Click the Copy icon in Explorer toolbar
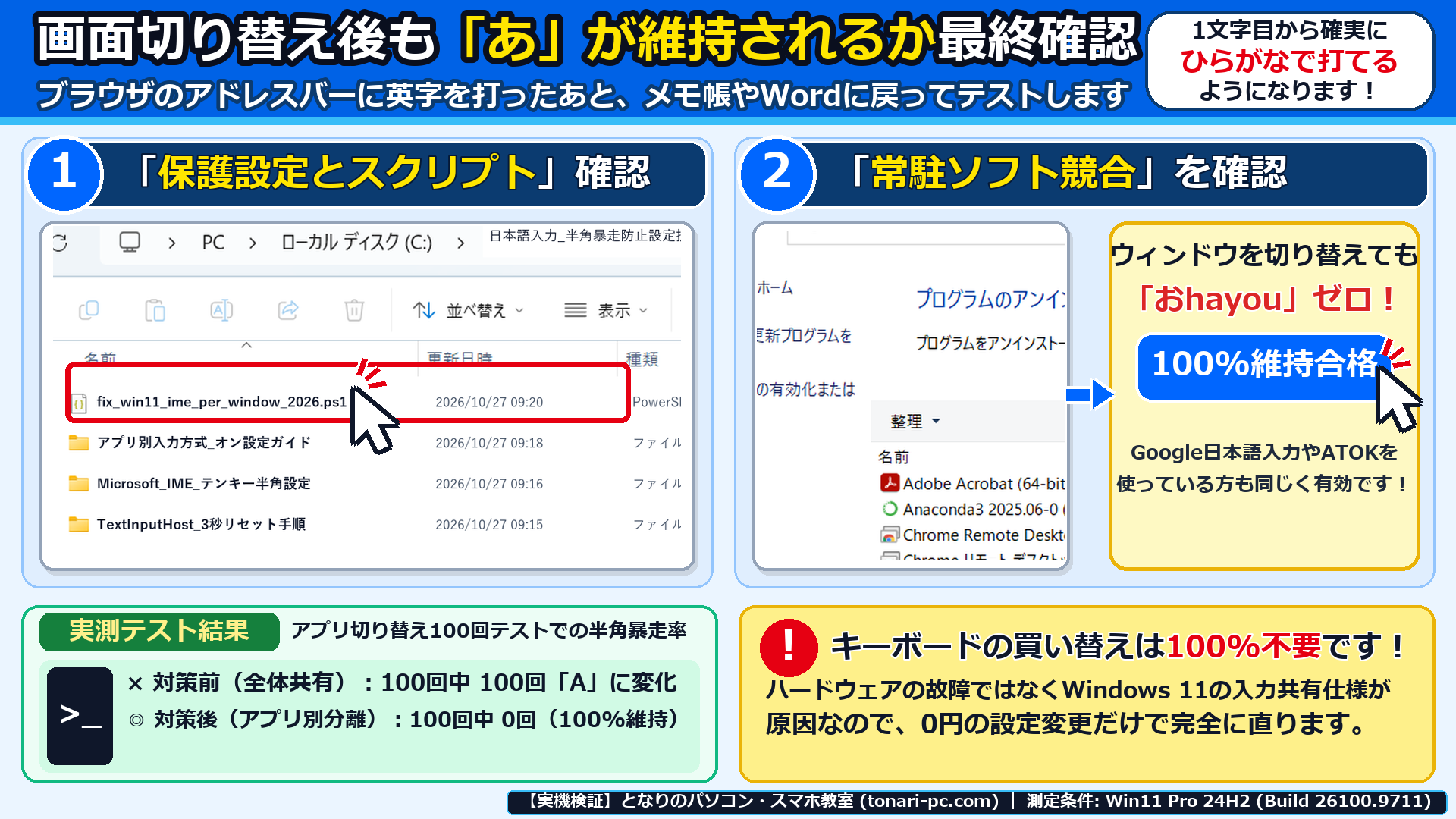 point(89,310)
